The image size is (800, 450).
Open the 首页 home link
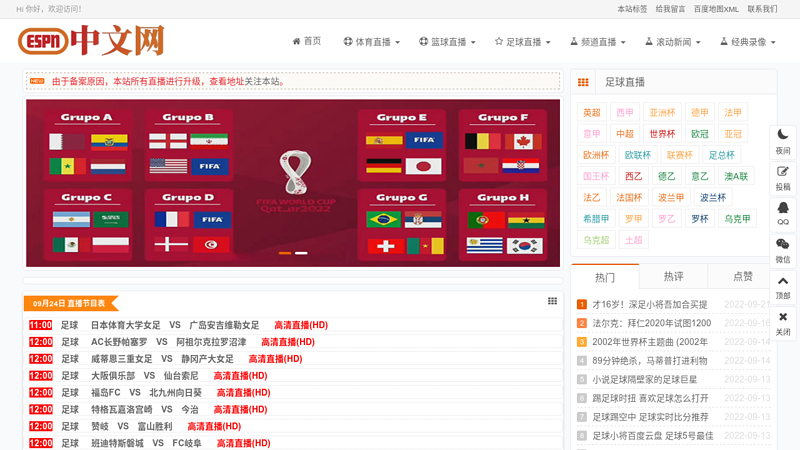pos(307,41)
